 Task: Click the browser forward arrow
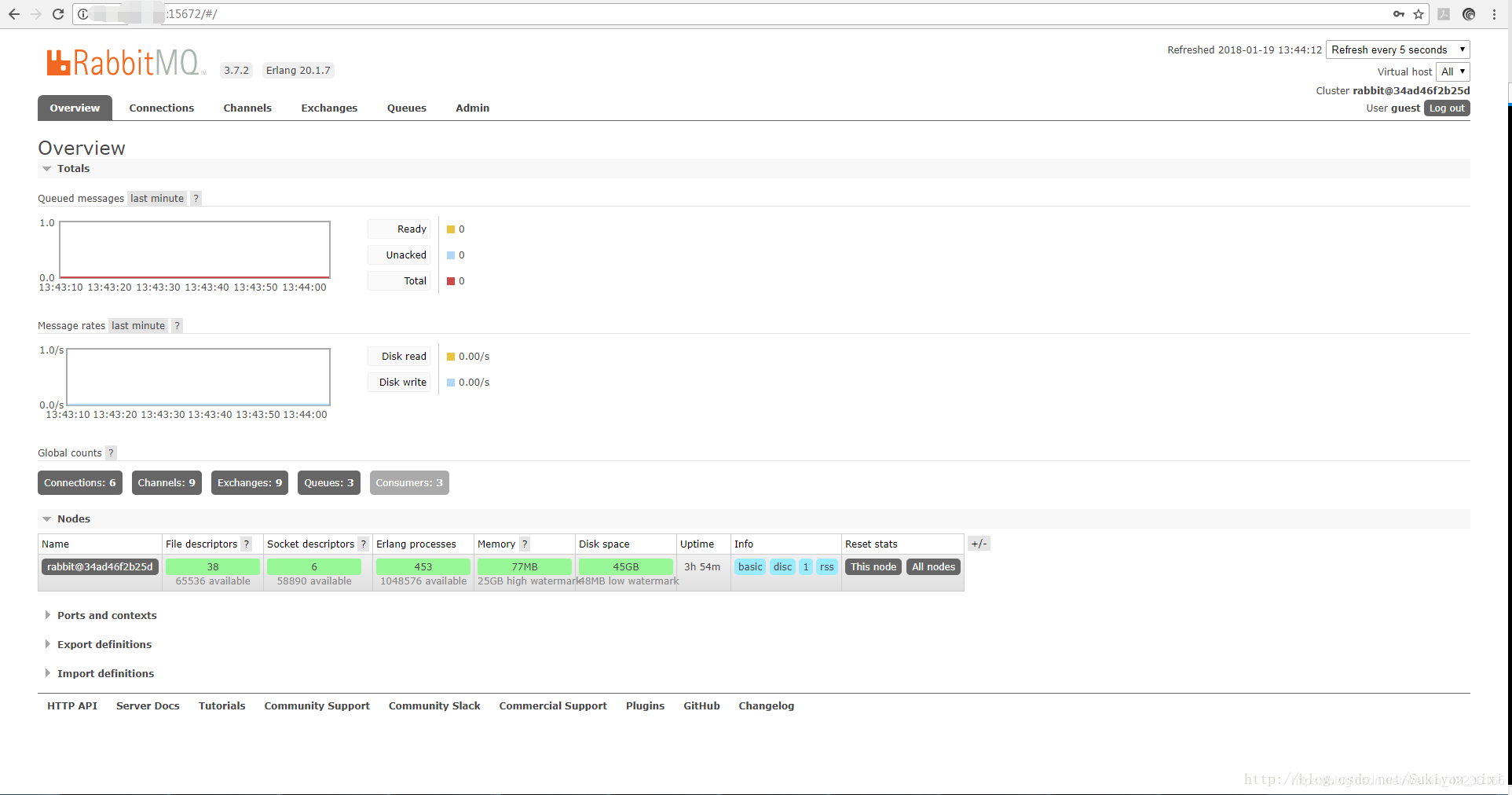[x=36, y=14]
